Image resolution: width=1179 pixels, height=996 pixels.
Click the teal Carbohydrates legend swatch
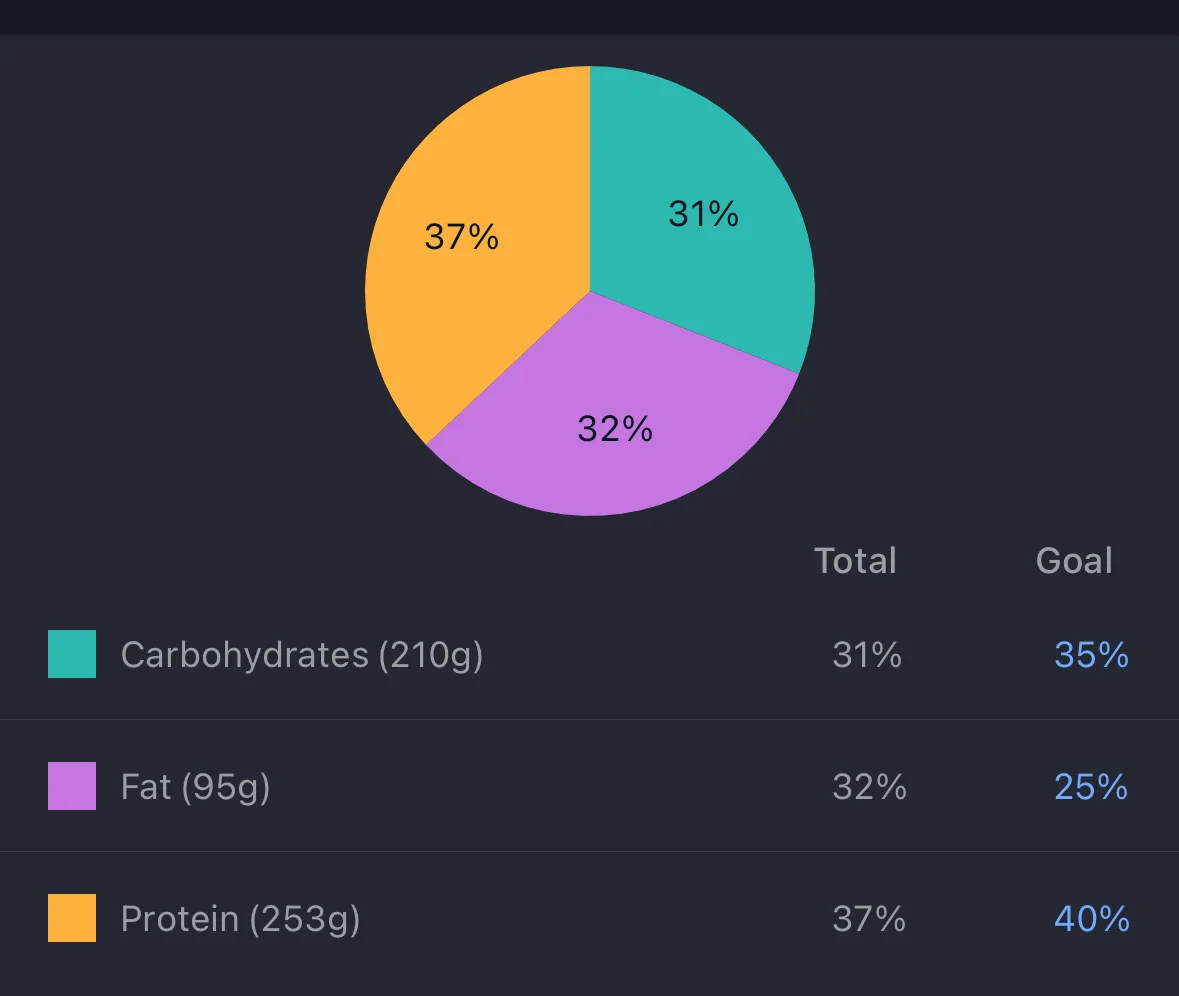click(72, 654)
